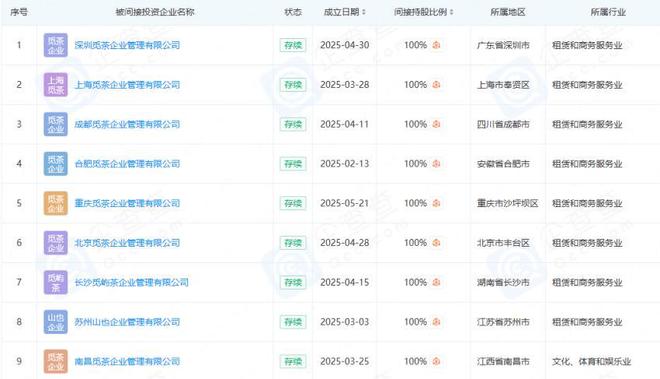
Task: Select date cell 2025-04-28
Action: click(x=345, y=243)
